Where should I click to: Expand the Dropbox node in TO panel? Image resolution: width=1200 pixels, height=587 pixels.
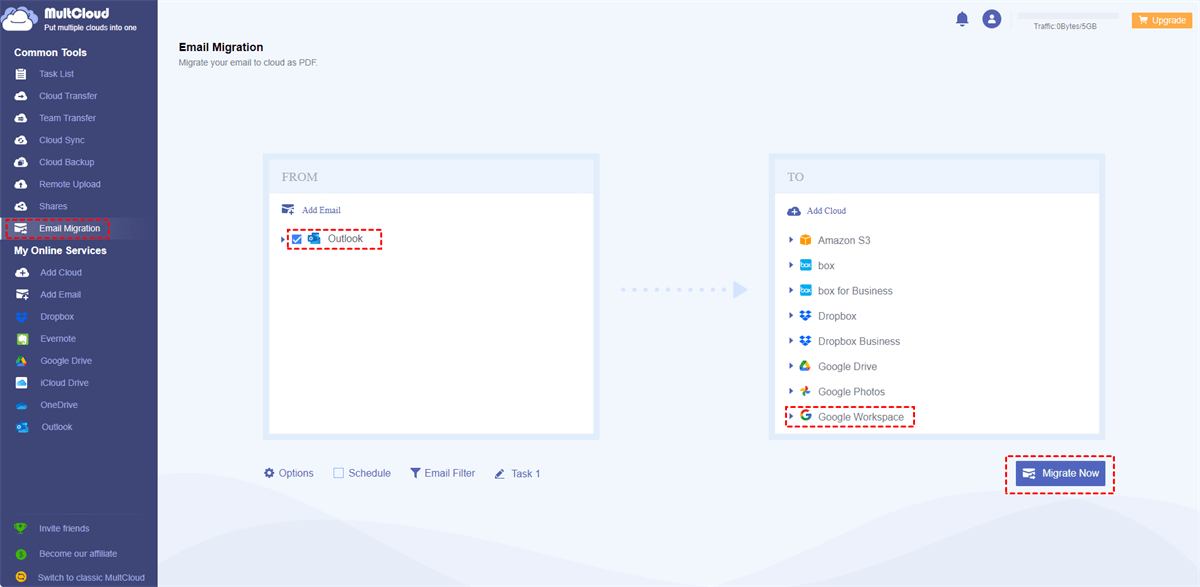point(791,315)
